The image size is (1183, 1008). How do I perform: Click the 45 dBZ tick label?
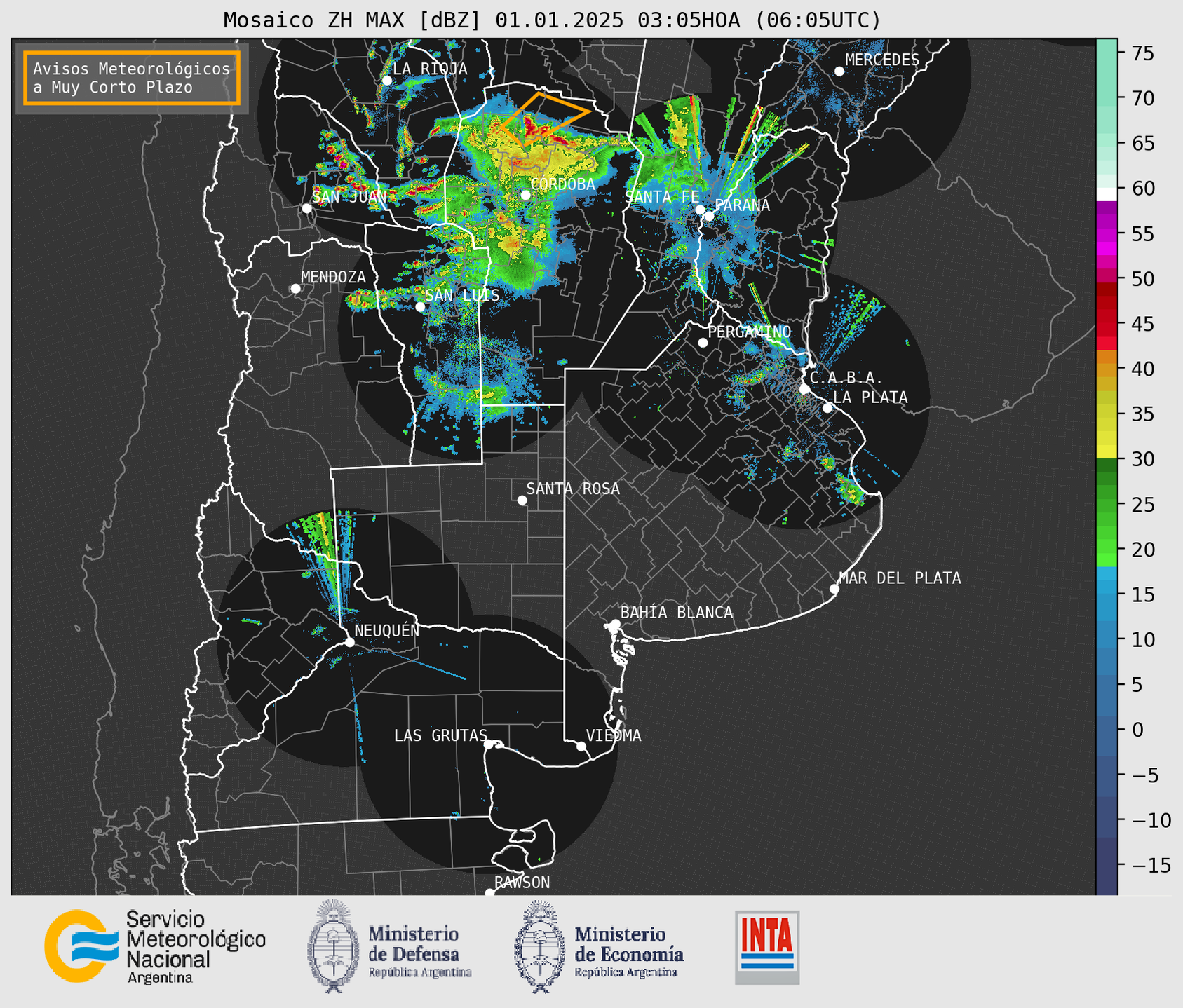tap(1142, 324)
